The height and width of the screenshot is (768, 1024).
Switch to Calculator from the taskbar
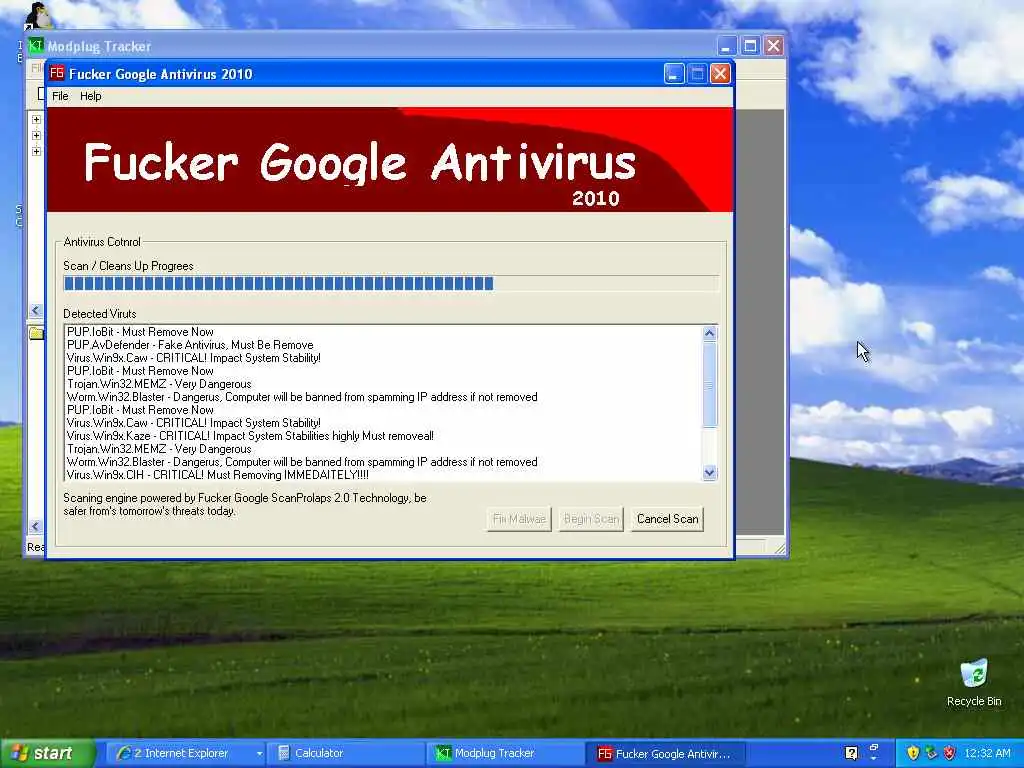pyautogui.click(x=346, y=754)
